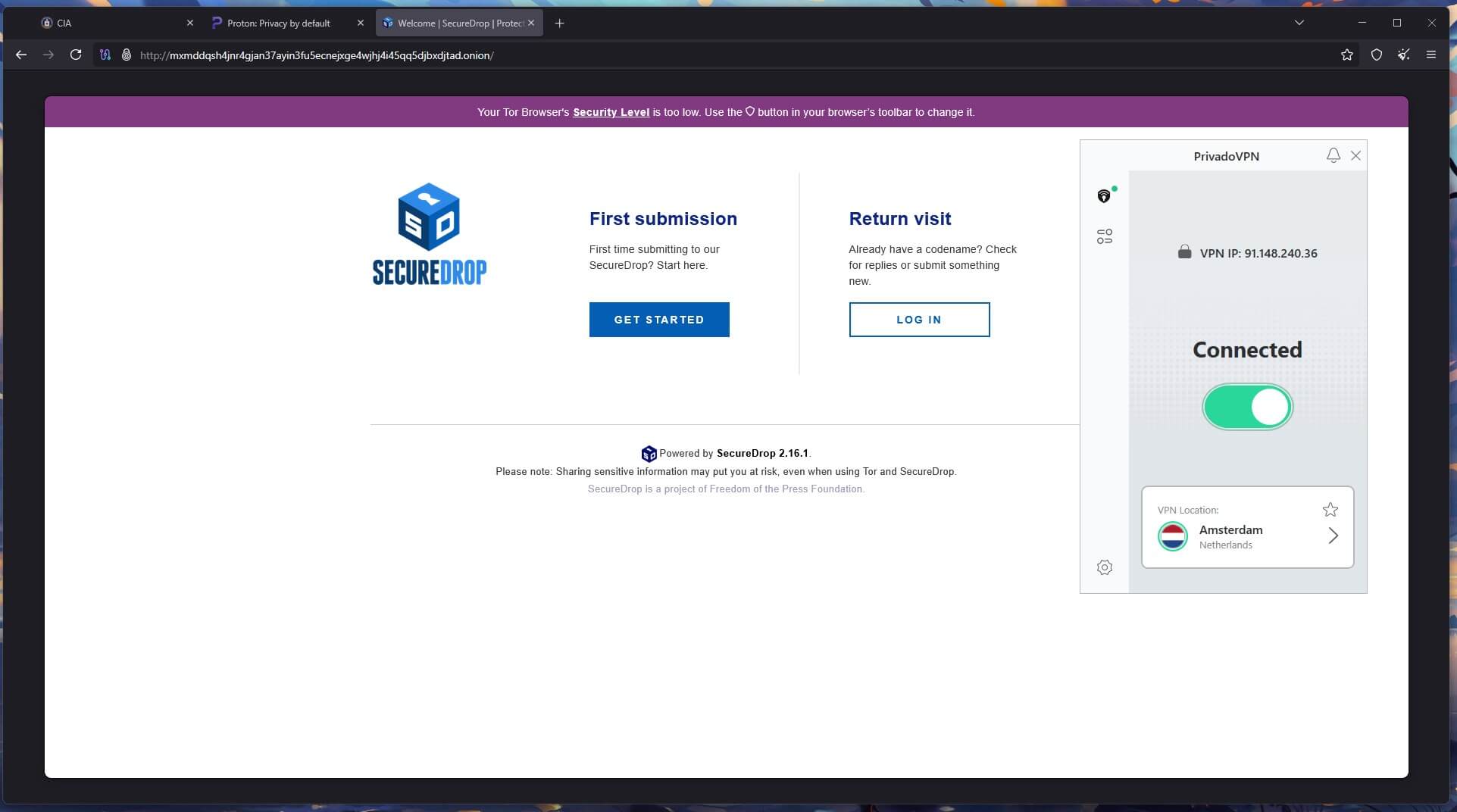Click the onion URL address bar
Viewport: 1457px width, 812px height.
click(x=727, y=55)
